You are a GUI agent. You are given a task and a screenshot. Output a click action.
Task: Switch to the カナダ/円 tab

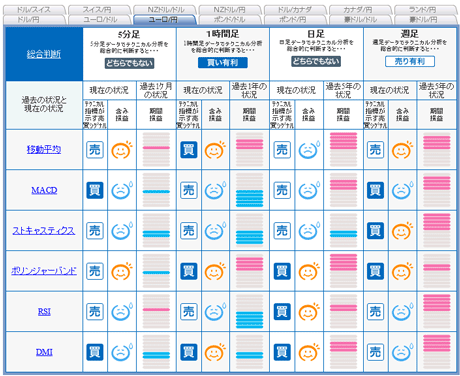click(x=360, y=10)
